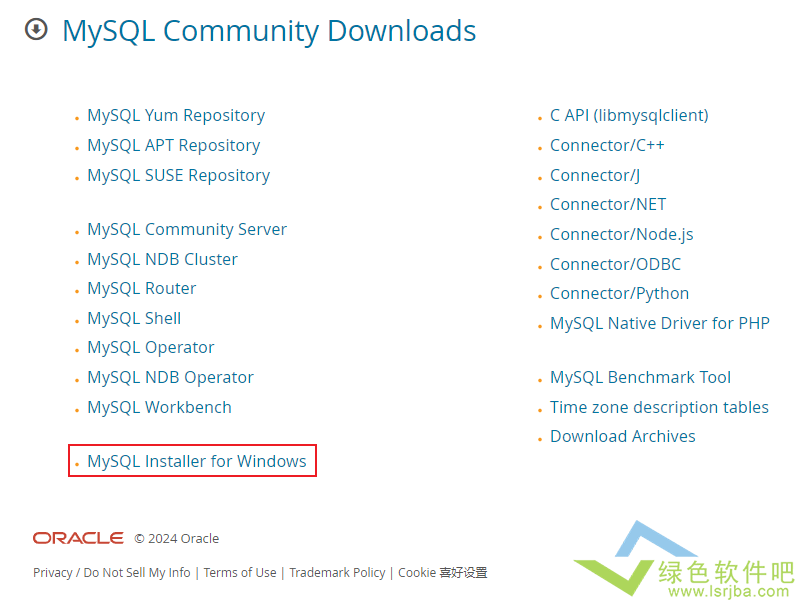Screen dimensions: 800x600
Task: Open MySQL Yum Repository link
Action: click(176, 116)
